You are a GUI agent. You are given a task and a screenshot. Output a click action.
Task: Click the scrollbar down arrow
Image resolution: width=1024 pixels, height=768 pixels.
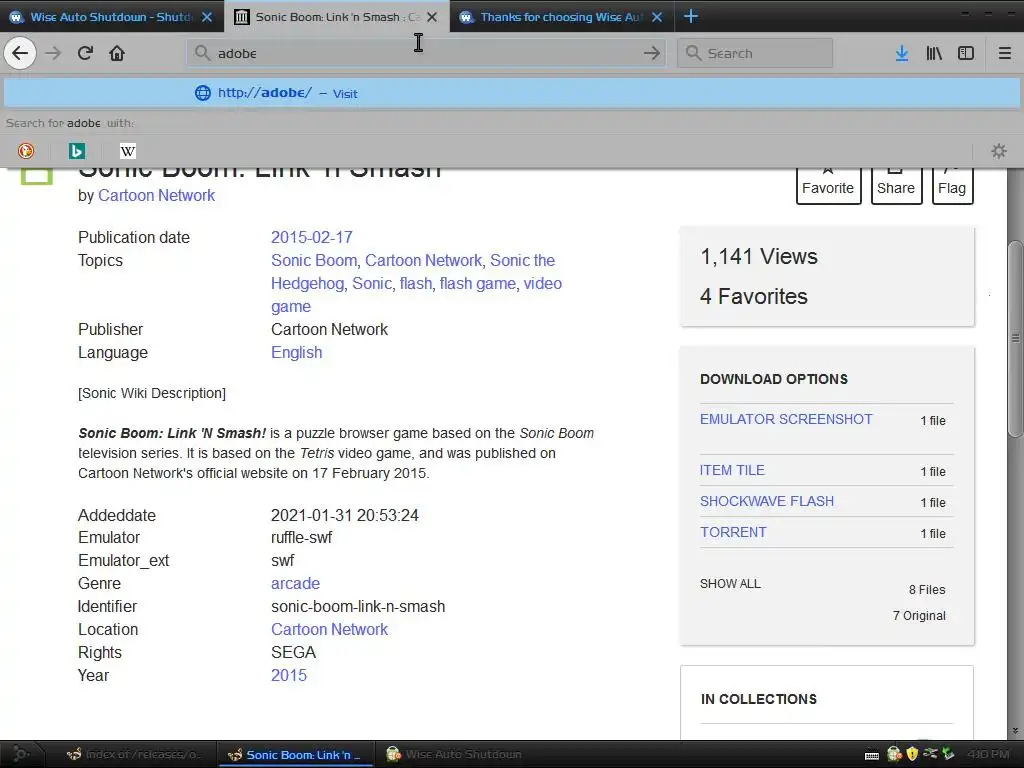pyautogui.click(x=1015, y=731)
